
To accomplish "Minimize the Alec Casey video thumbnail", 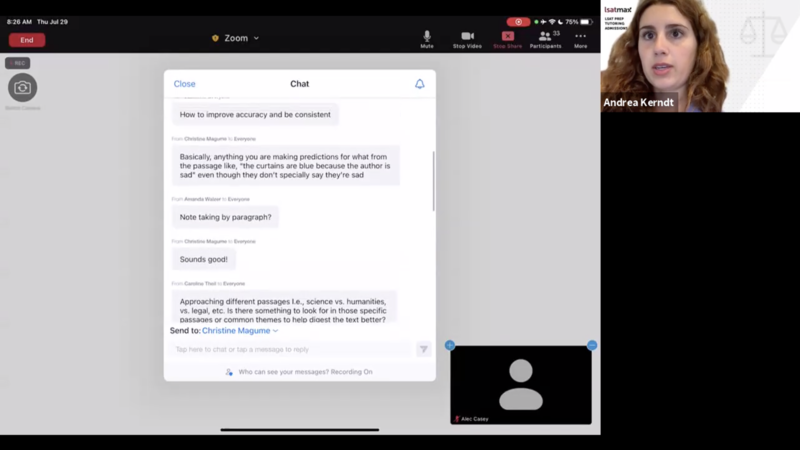I will pos(592,345).
